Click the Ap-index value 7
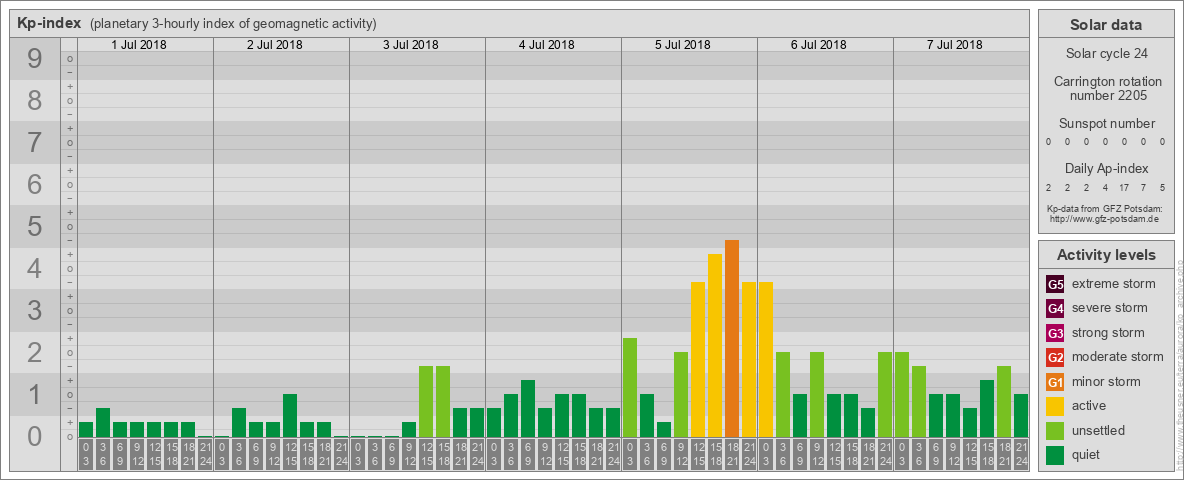Image resolution: width=1184 pixels, height=480 pixels. 1143,187
